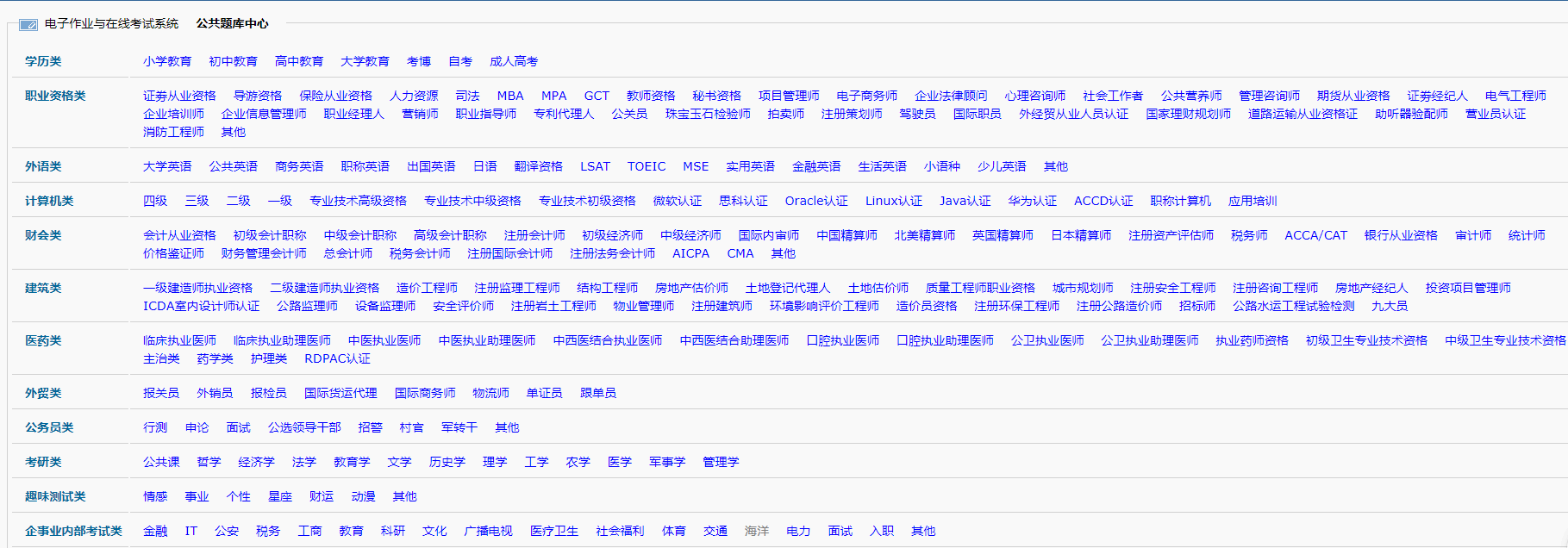Click the 财会类 category heading

pos(43,235)
